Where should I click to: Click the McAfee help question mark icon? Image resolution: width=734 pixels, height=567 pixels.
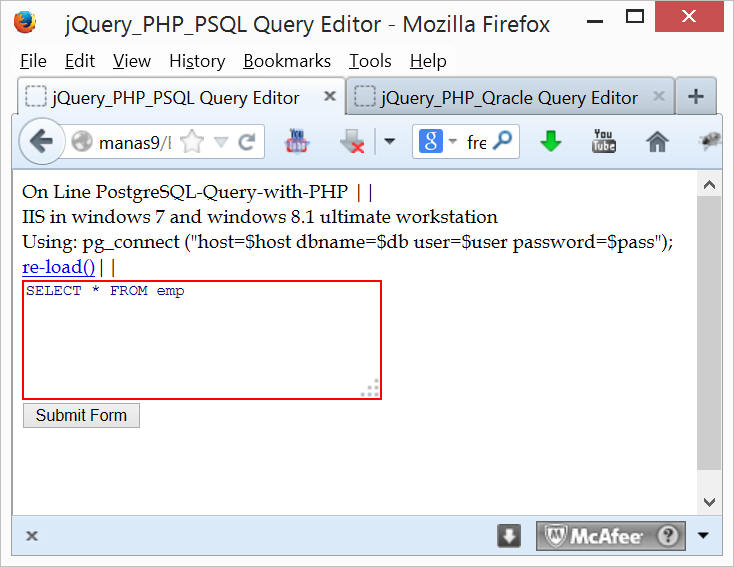tap(669, 535)
